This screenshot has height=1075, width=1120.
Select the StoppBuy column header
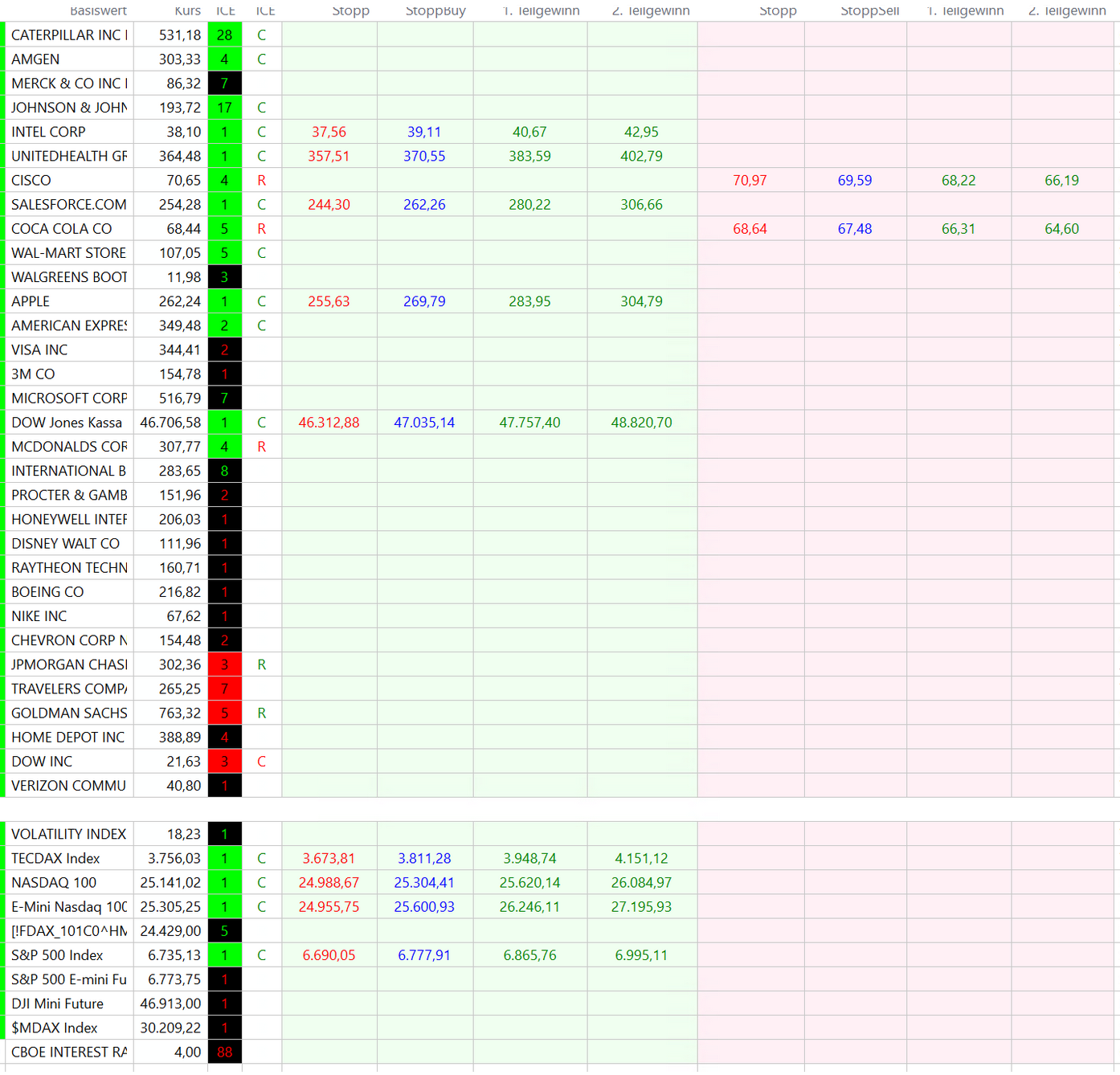(435, 10)
